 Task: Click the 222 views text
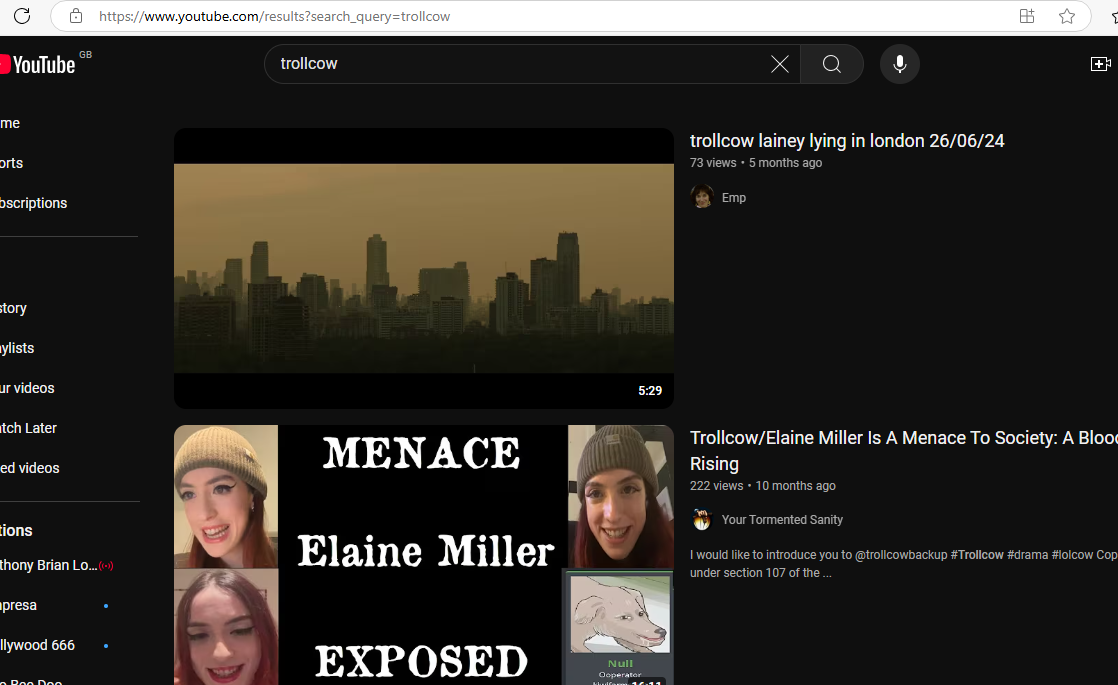[x=717, y=485]
